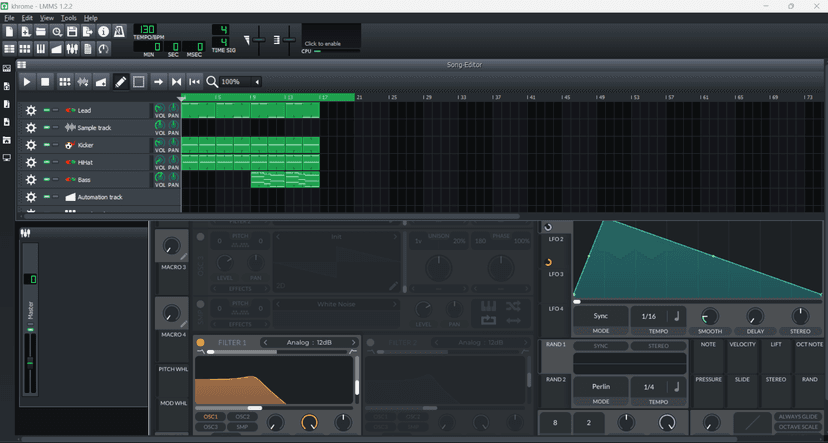Toggle Filter 1 power button
The image size is (828, 443).
[x=200, y=342]
